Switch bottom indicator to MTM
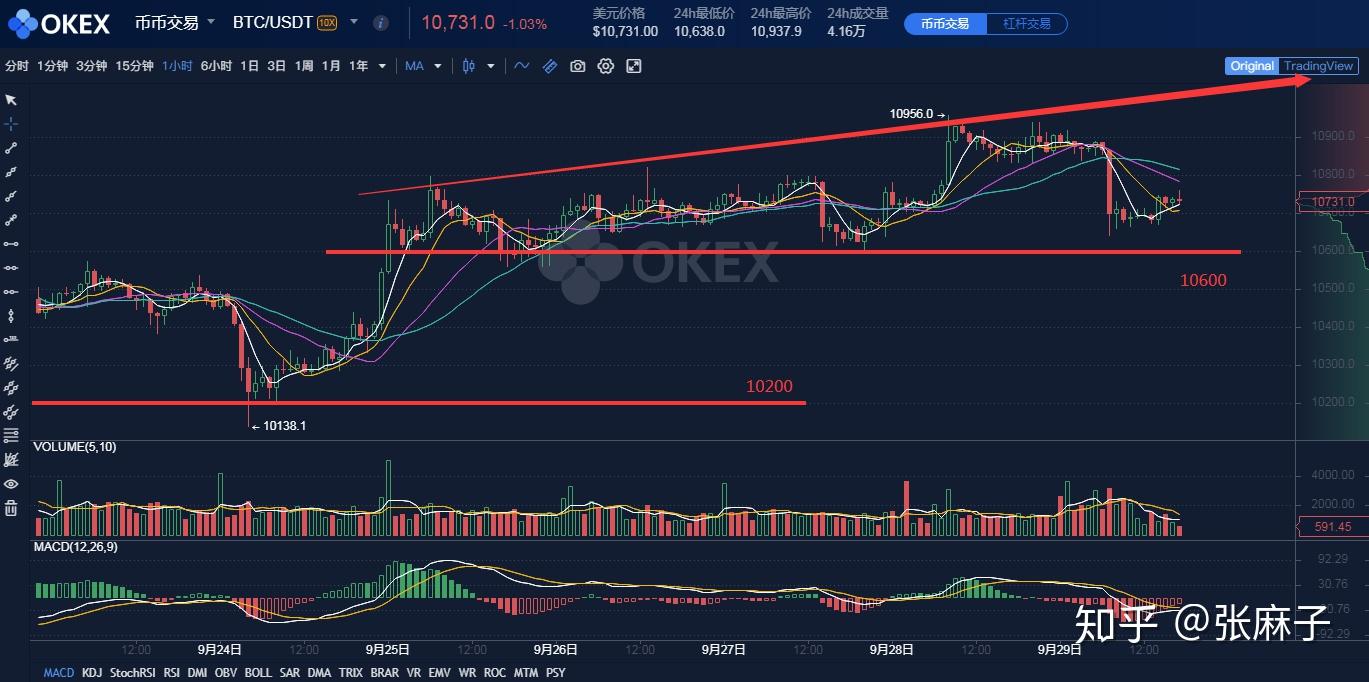1369x682 pixels. point(525,673)
